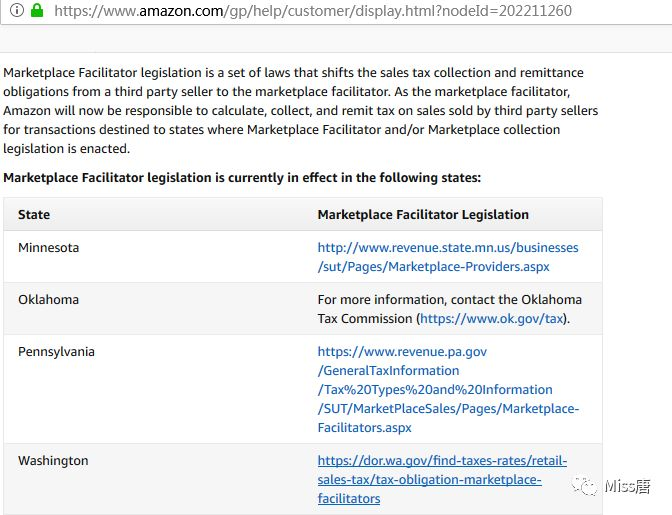The height and width of the screenshot is (515, 672).
Task: Click 'Facilitators.aspx' end of Pennsylvania link
Action: pyautogui.click(x=364, y=427)
